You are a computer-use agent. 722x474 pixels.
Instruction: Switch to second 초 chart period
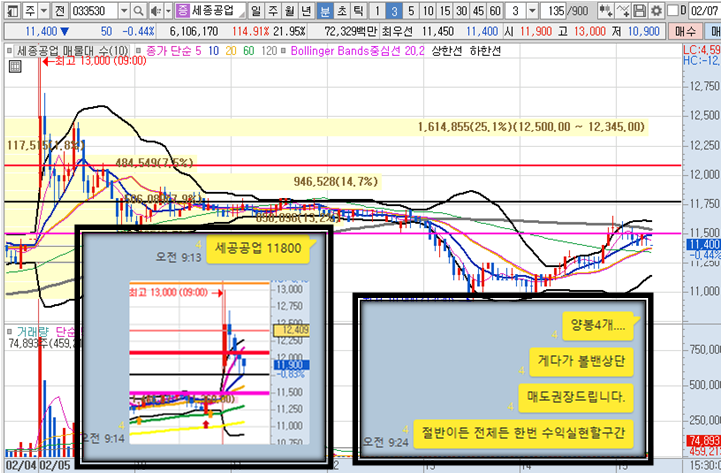tap(342, 10)
